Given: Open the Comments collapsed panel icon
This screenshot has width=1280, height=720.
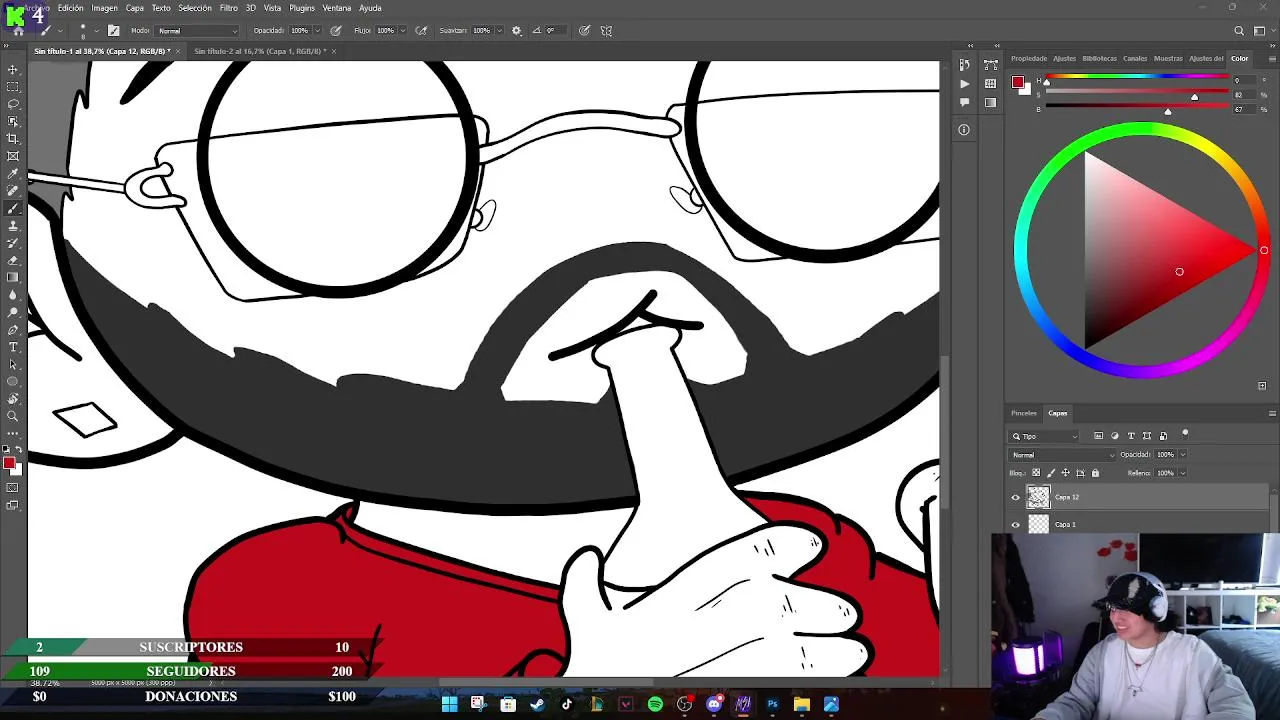Looking at the screenshot, I should click(964, 102).
